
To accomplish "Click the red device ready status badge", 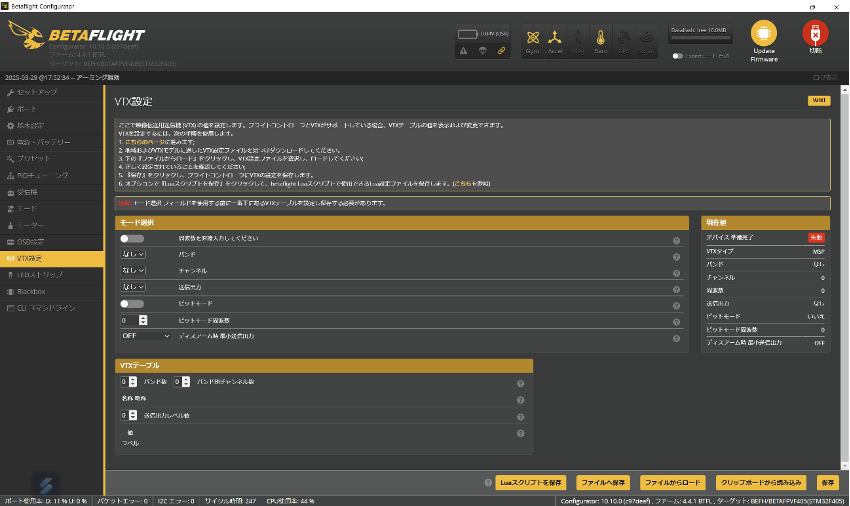I will tap(816, 238).
